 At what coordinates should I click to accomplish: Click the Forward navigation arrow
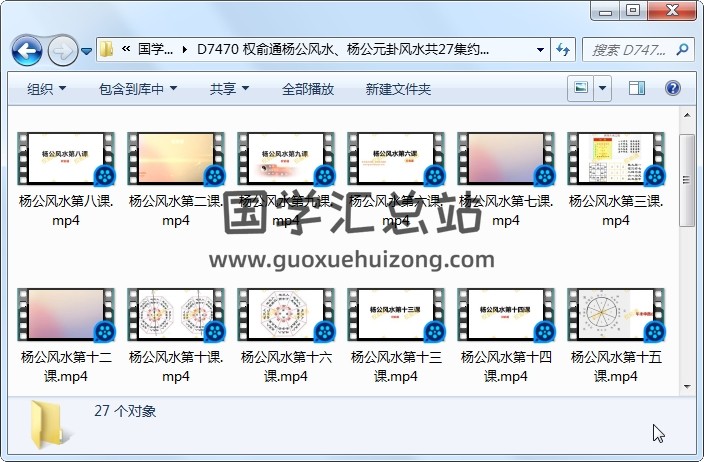pos(62,51)
